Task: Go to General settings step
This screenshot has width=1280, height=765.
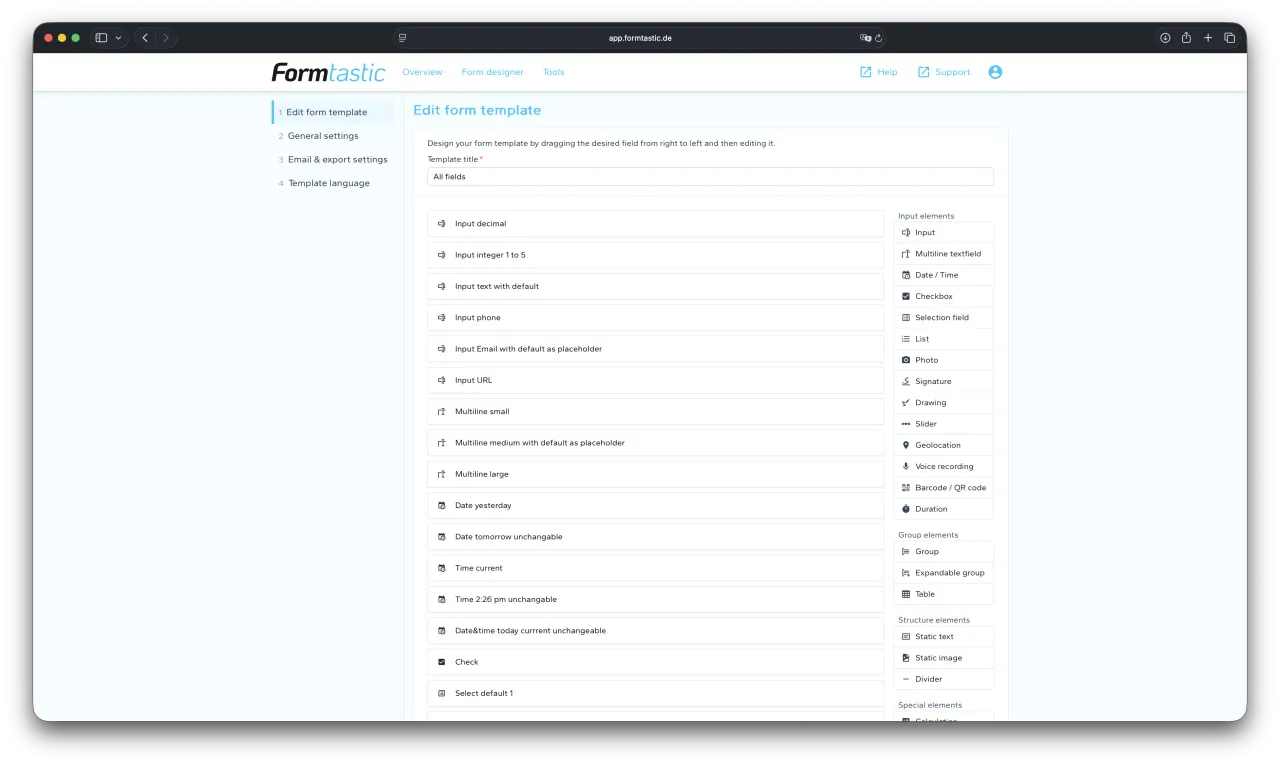Action: click(x=323, y=136)
